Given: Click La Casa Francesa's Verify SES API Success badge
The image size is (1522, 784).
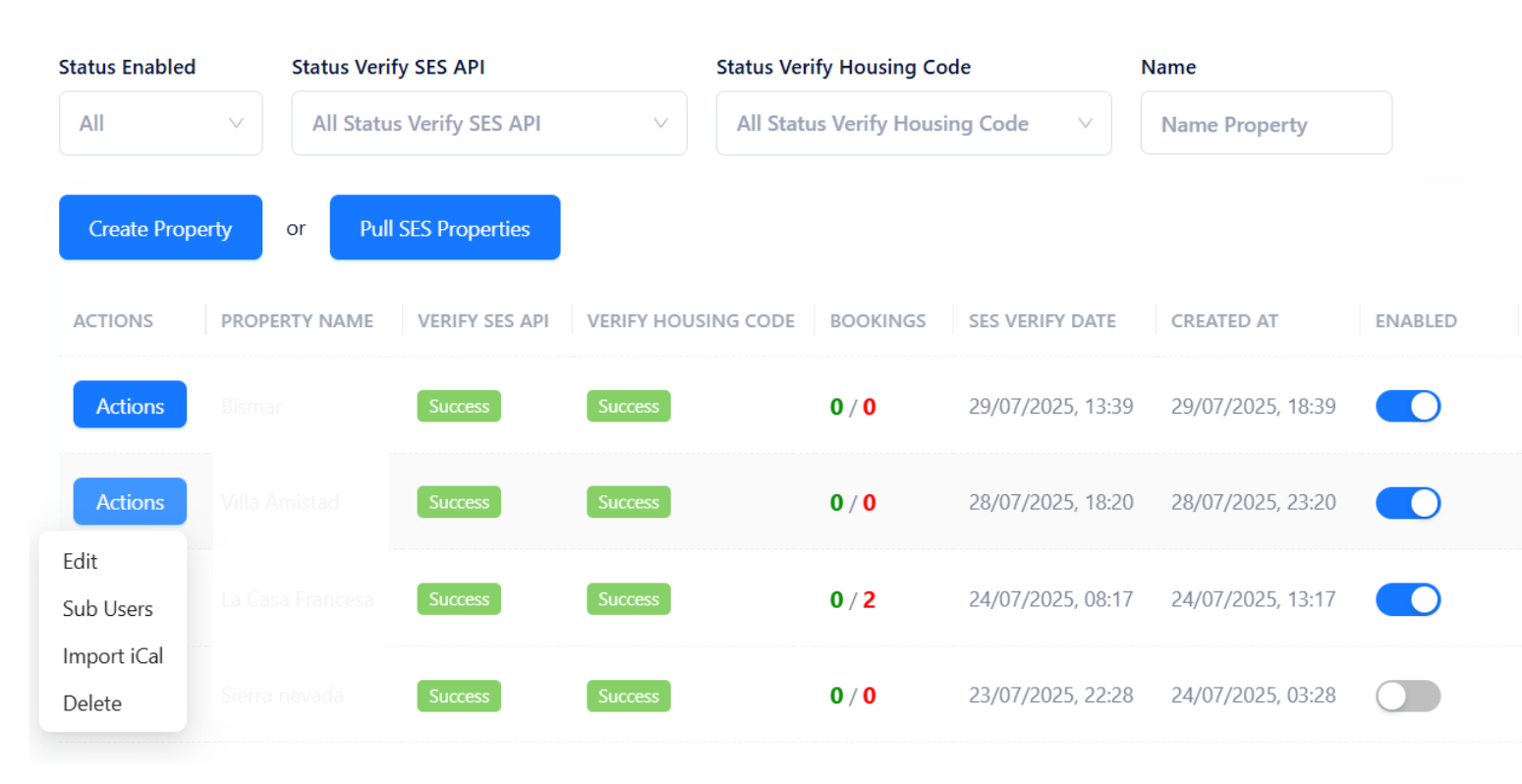Looking at the screenshot, I should pos(458,599).
